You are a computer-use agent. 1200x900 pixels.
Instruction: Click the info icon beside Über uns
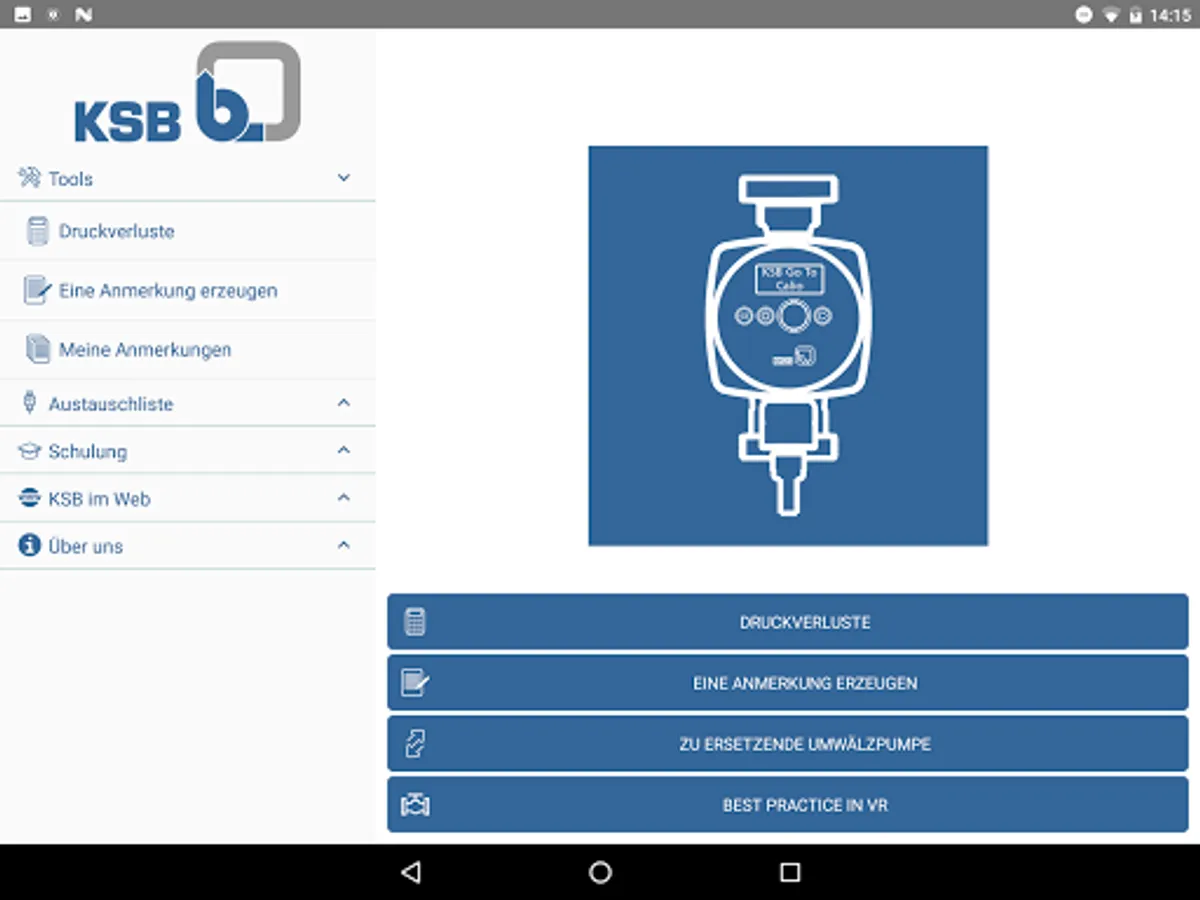tap(29, 546)
